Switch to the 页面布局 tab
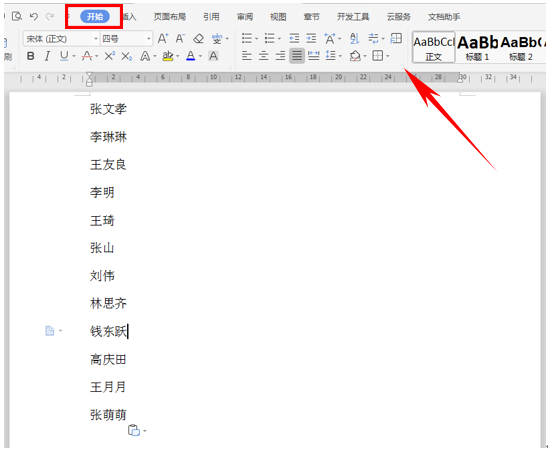The width and height of the screenshot is (548, 452). point(170,17)
